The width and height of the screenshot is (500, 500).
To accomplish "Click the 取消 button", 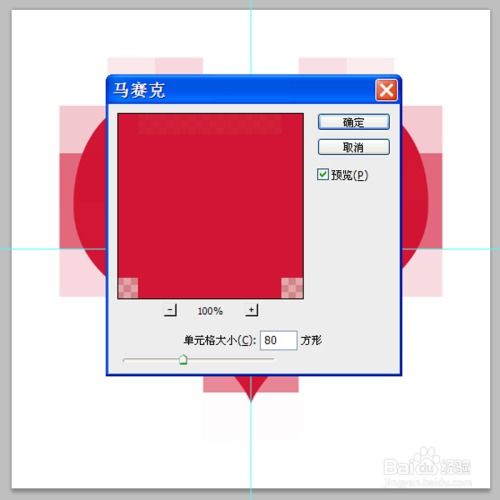I will pyautogui.click(x=354, y=147).
